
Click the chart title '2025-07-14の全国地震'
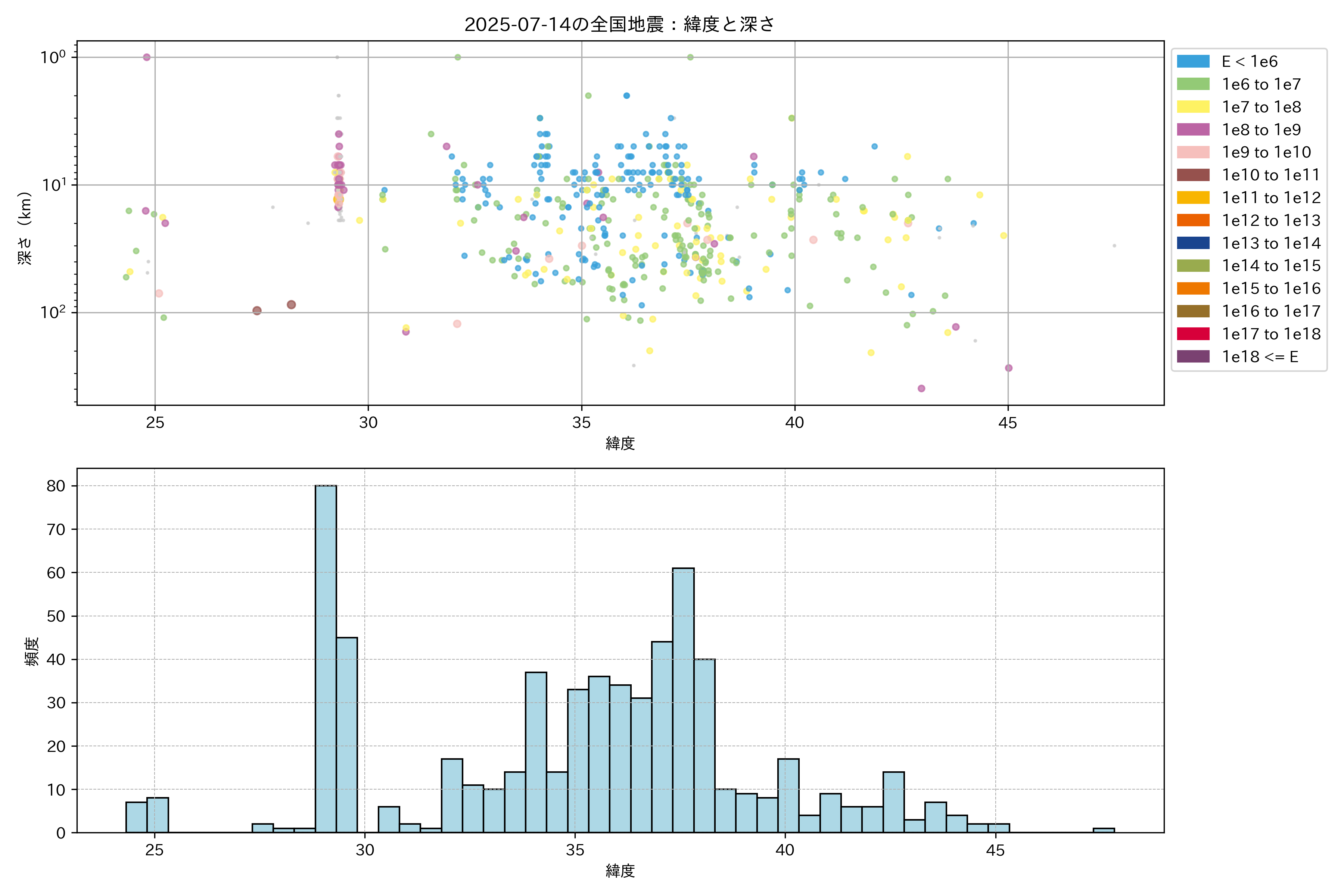coord(619,25)
